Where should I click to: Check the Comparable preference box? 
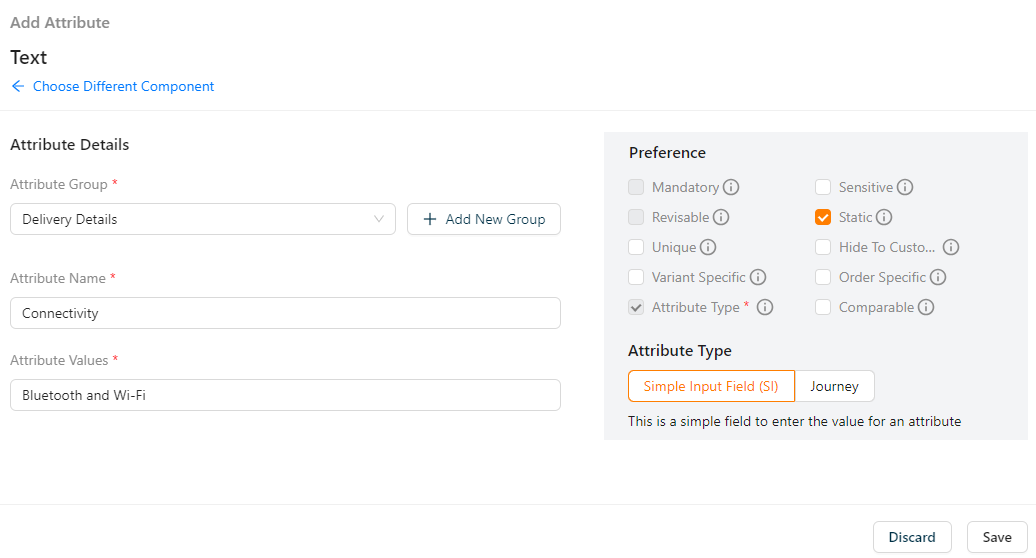click(x=823, y=307)
